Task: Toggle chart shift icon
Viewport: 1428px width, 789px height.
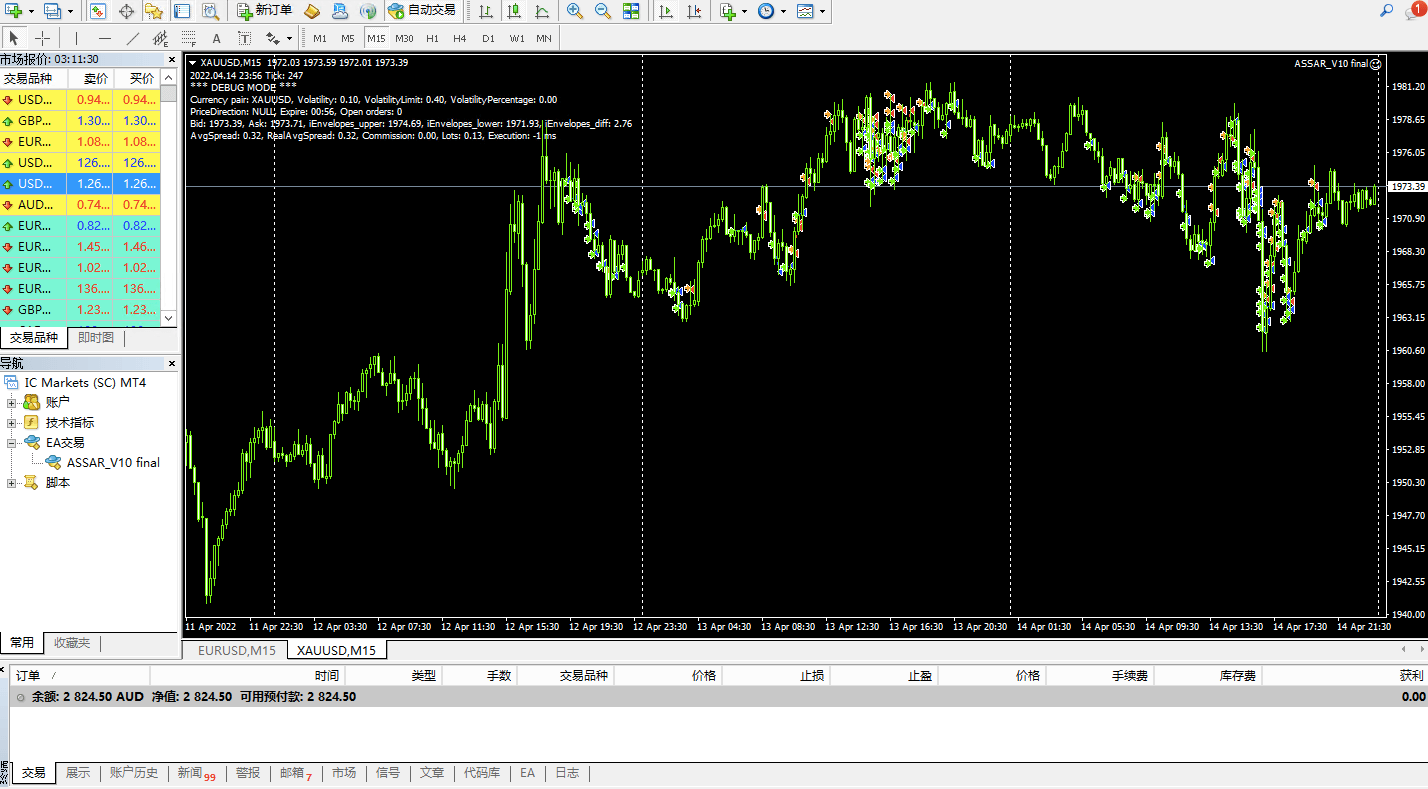Action: pos(693,11)
